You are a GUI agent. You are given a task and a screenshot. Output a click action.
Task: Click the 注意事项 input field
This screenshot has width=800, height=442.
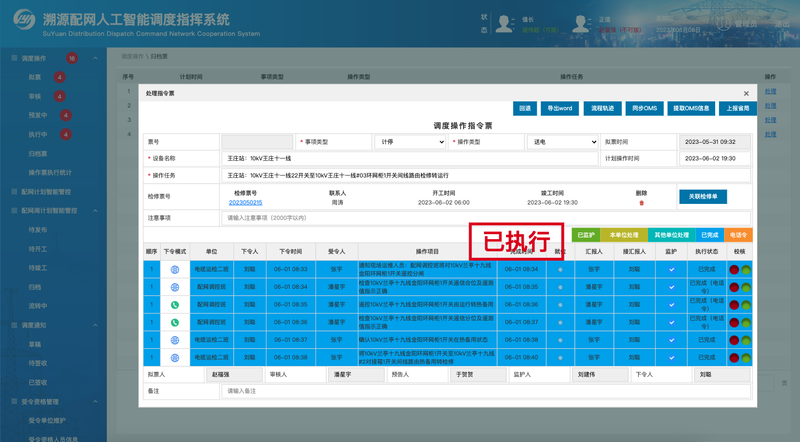[x=486, y=218]
